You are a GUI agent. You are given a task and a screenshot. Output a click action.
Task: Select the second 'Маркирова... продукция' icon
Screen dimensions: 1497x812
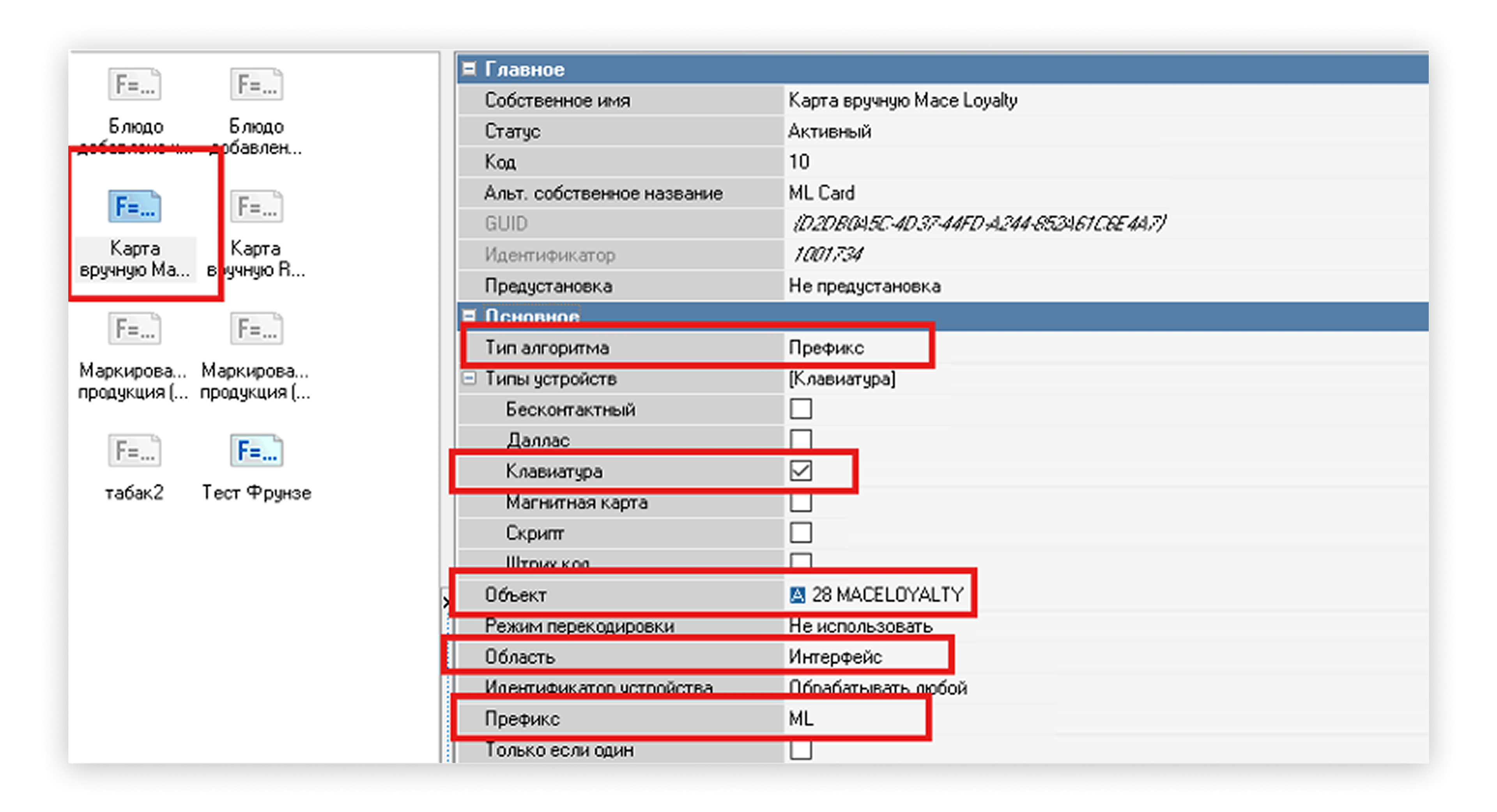pos(256,329)
